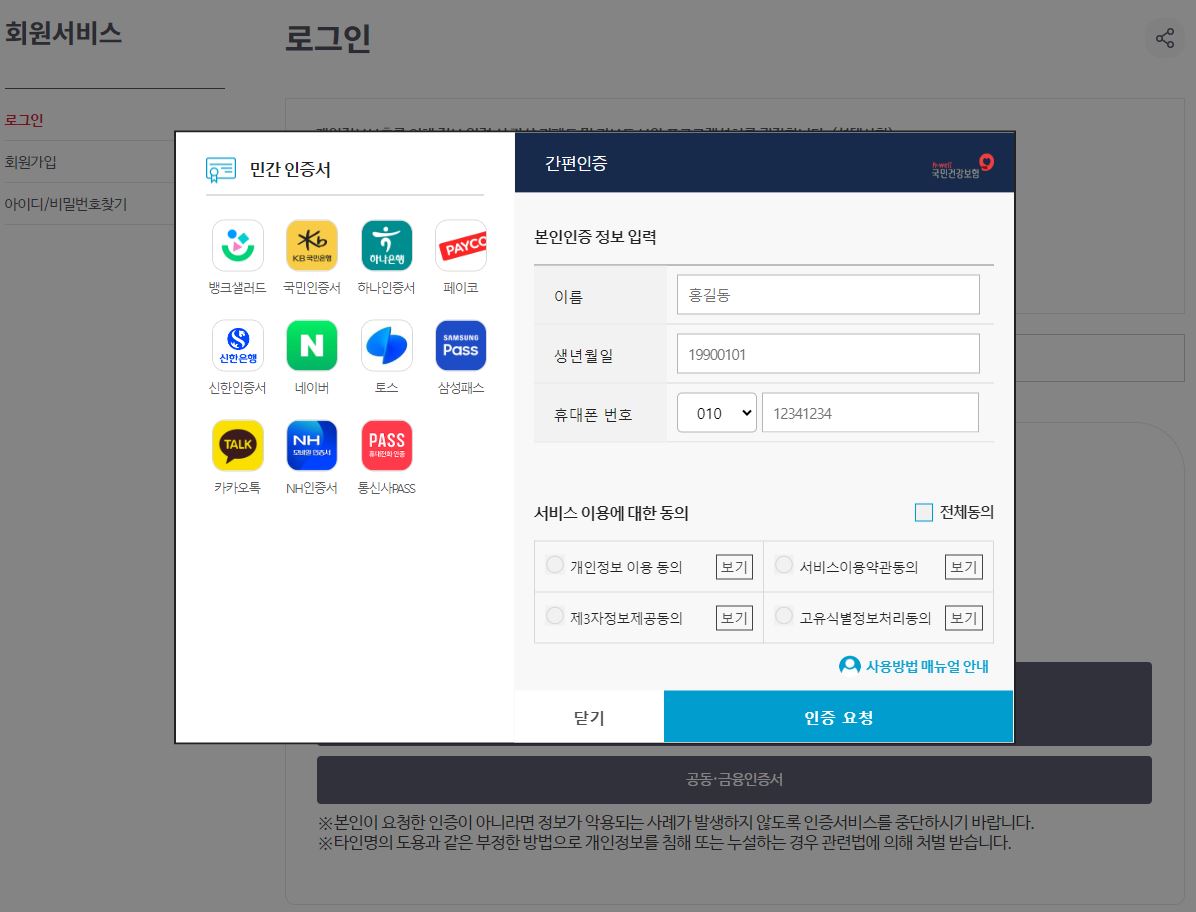1196x912 pixels.
Task: Select the 개인정보 이용 동의 radio button
Action: click(555, 564)
